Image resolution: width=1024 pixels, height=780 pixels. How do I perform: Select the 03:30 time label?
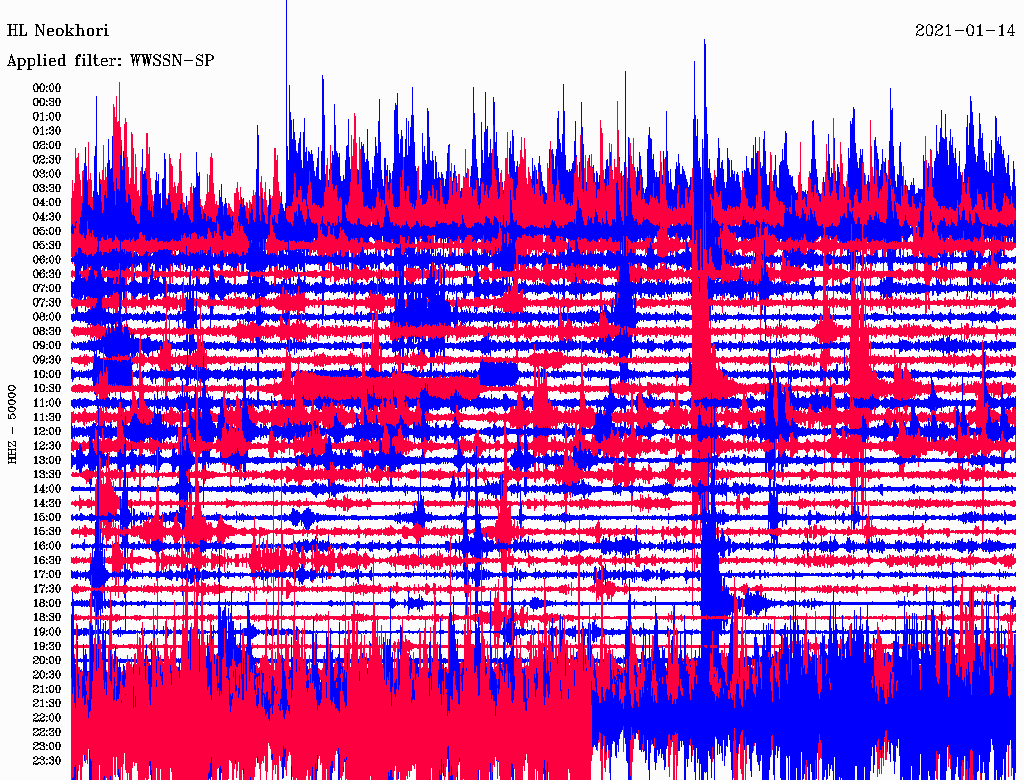tap(46, 188)
